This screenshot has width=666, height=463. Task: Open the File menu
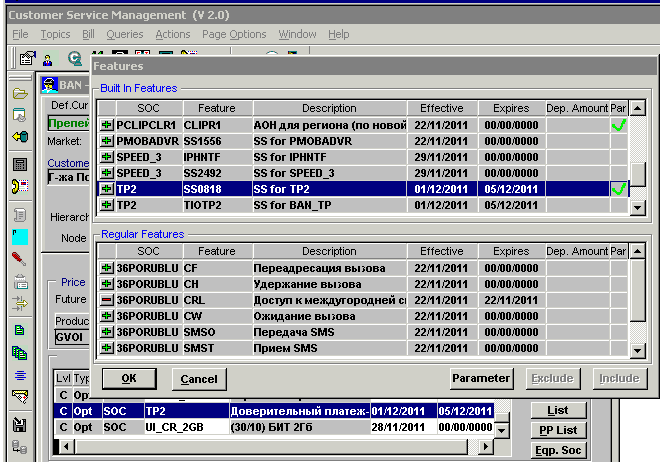[20, 34]
